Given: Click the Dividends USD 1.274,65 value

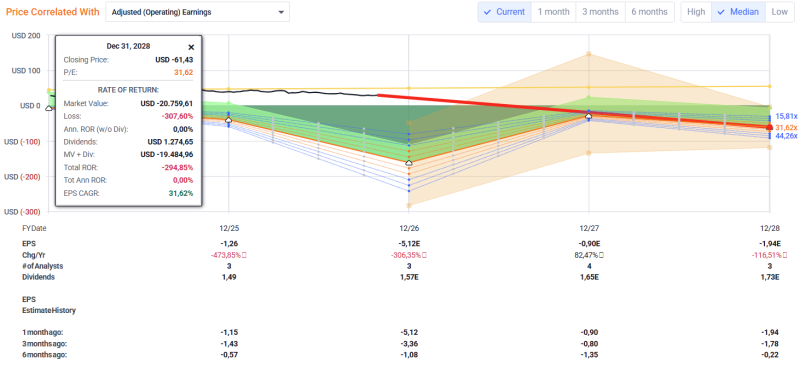Looking at the screenshot, I should (x=170, y=142).
